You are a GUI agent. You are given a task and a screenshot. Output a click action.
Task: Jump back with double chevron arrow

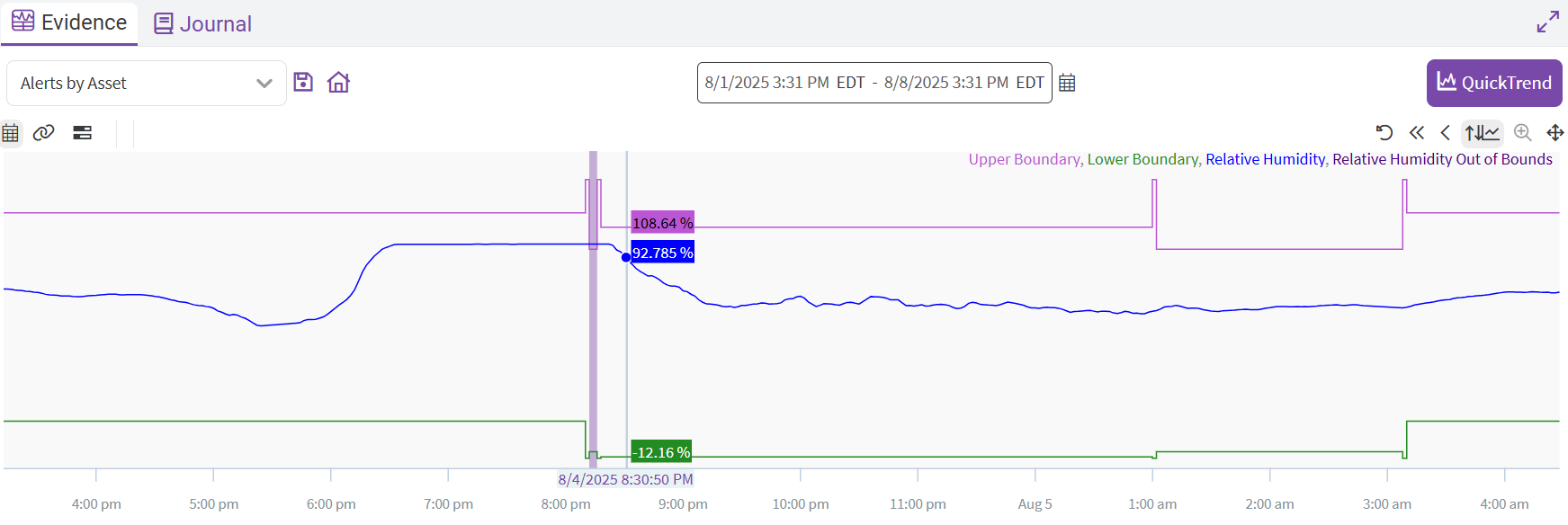[1416, 133]
